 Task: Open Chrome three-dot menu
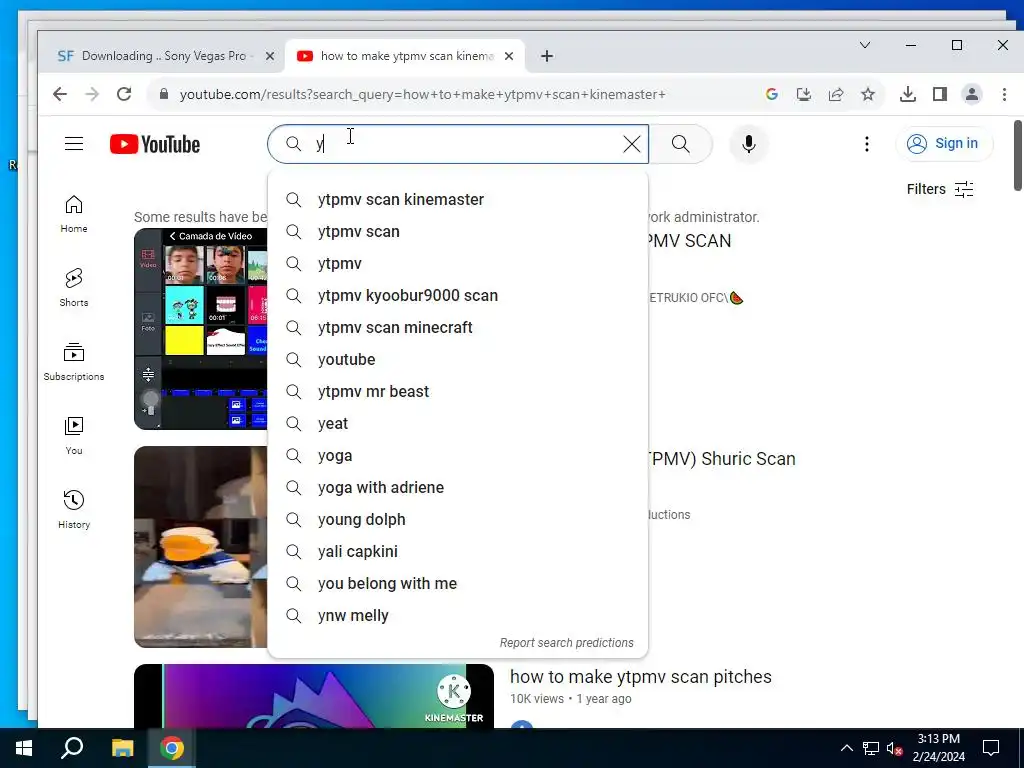[1004, 94]
